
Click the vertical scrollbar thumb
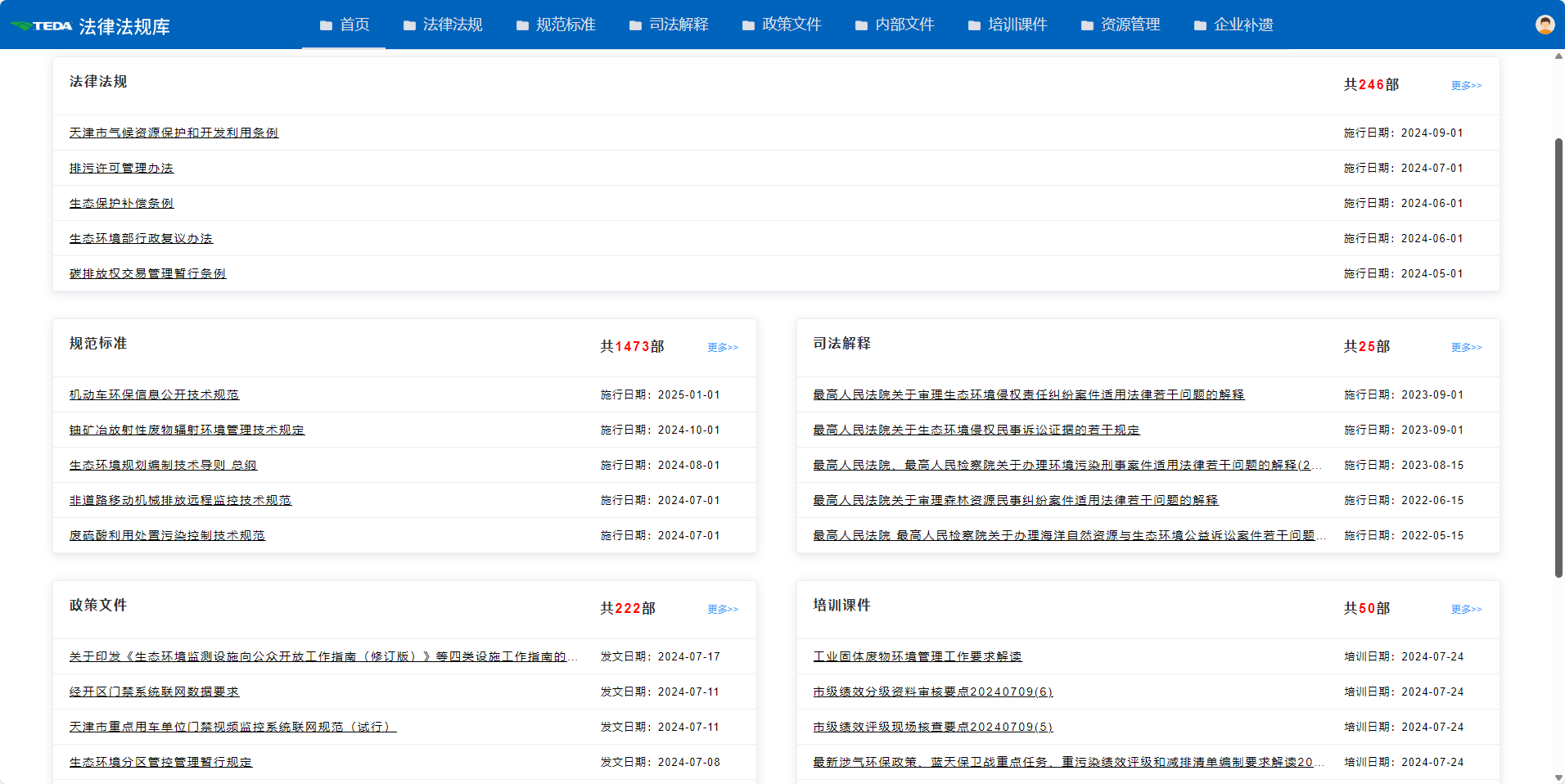click(x=1558, y=358)
